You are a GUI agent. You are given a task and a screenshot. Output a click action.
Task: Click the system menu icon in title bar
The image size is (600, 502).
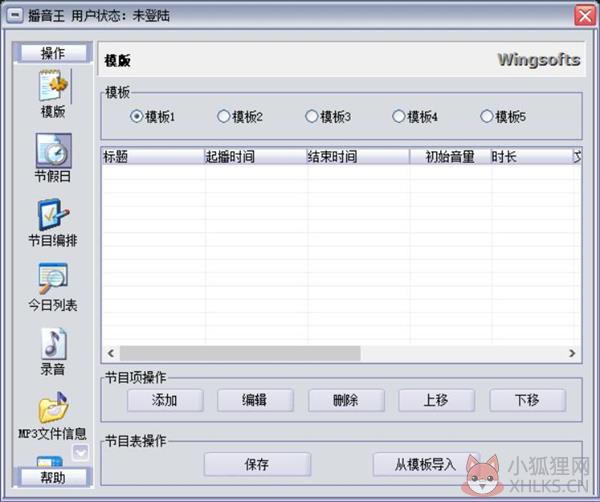[15, 16]
